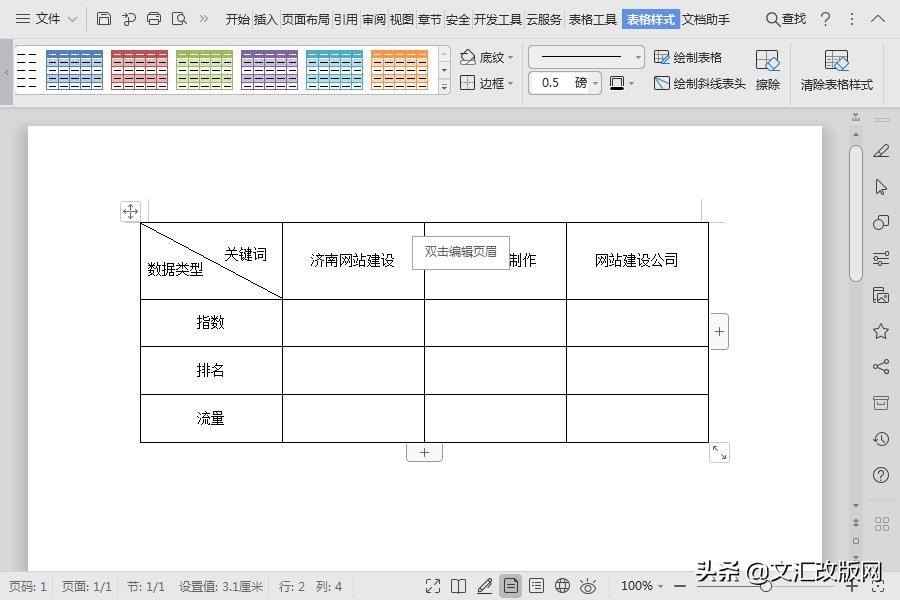Enable two-page view in status bar
Viewport: 900px width, 600px height.
460,586
